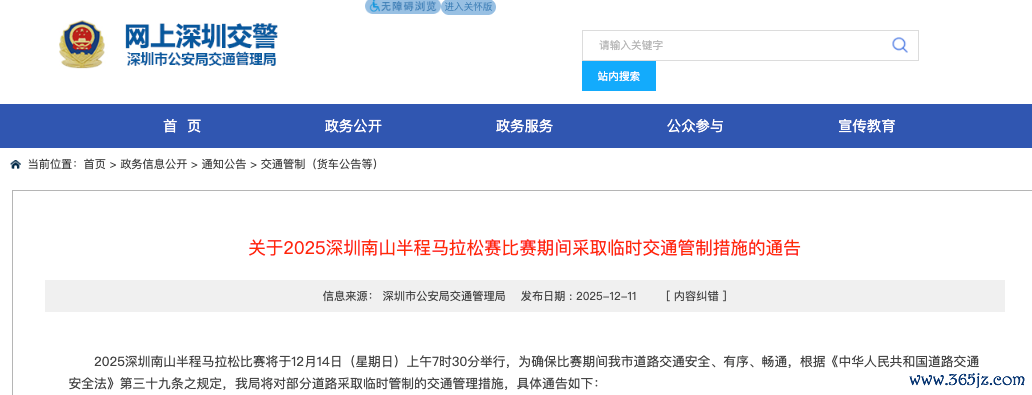Open the 公众参与 navigation item
The width and height of the screenshot is (1032, 395).
tap(695, 126)
